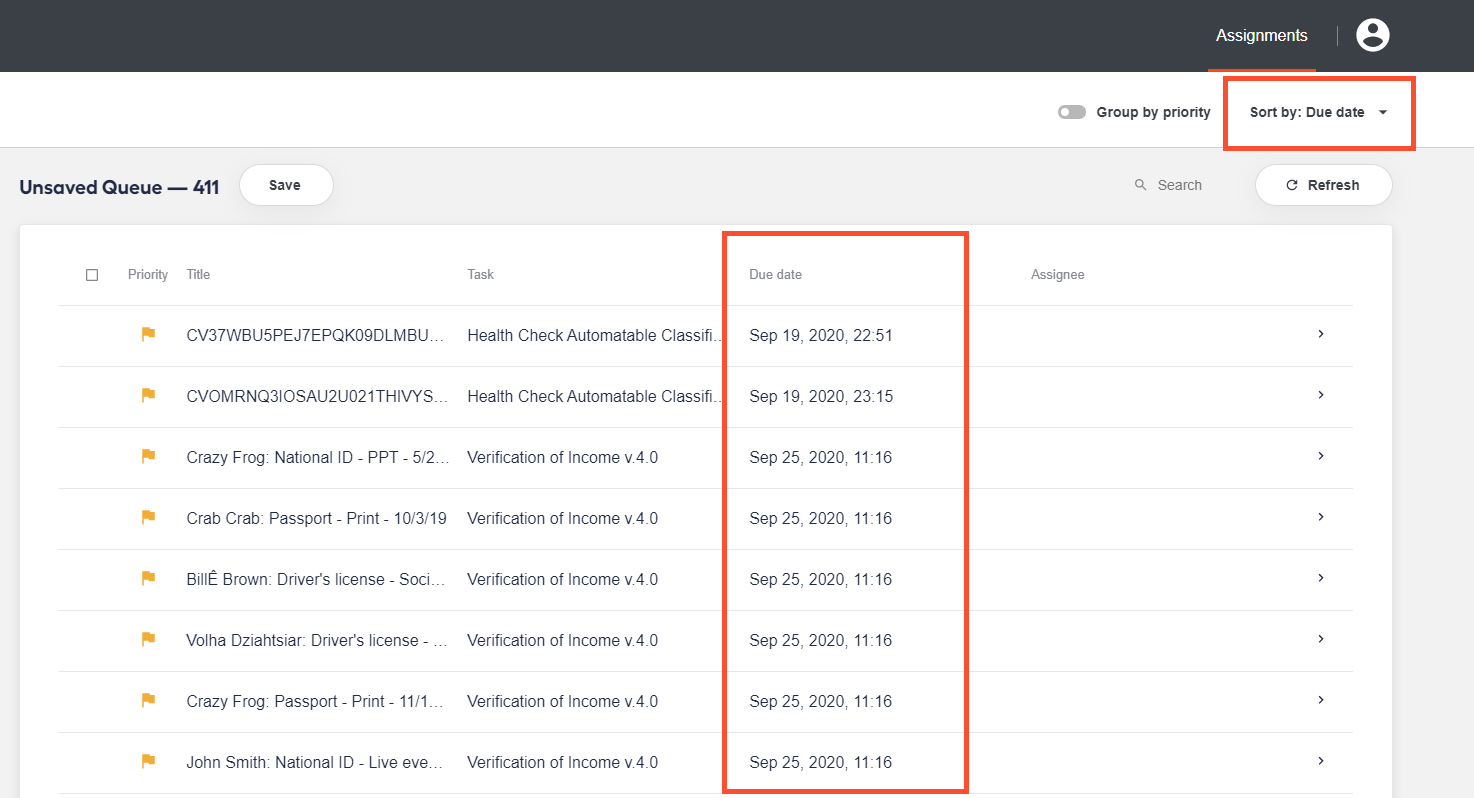Click the Task column header

(480, 274)
